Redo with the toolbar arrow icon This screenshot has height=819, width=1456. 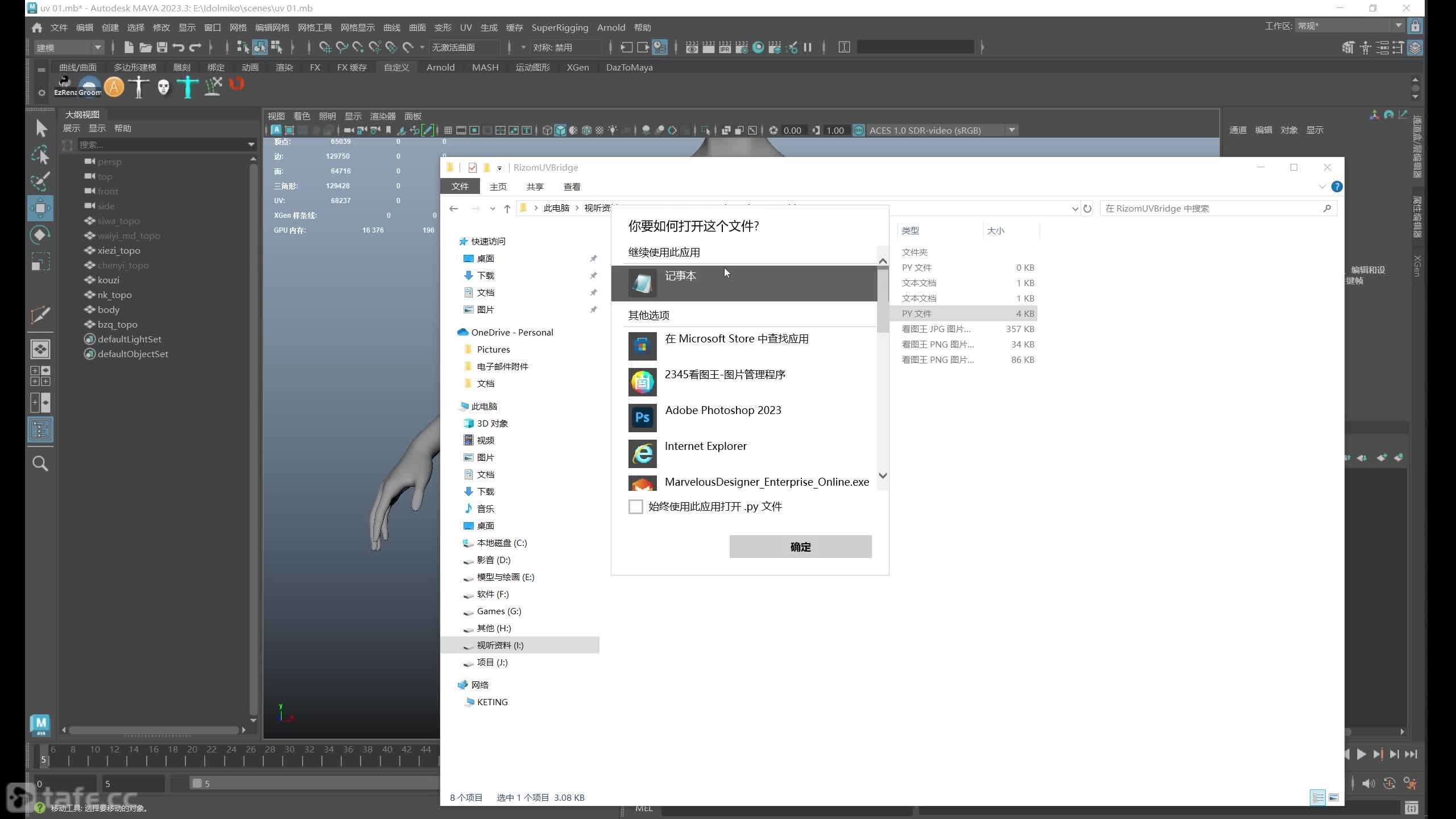coord(196,47)
